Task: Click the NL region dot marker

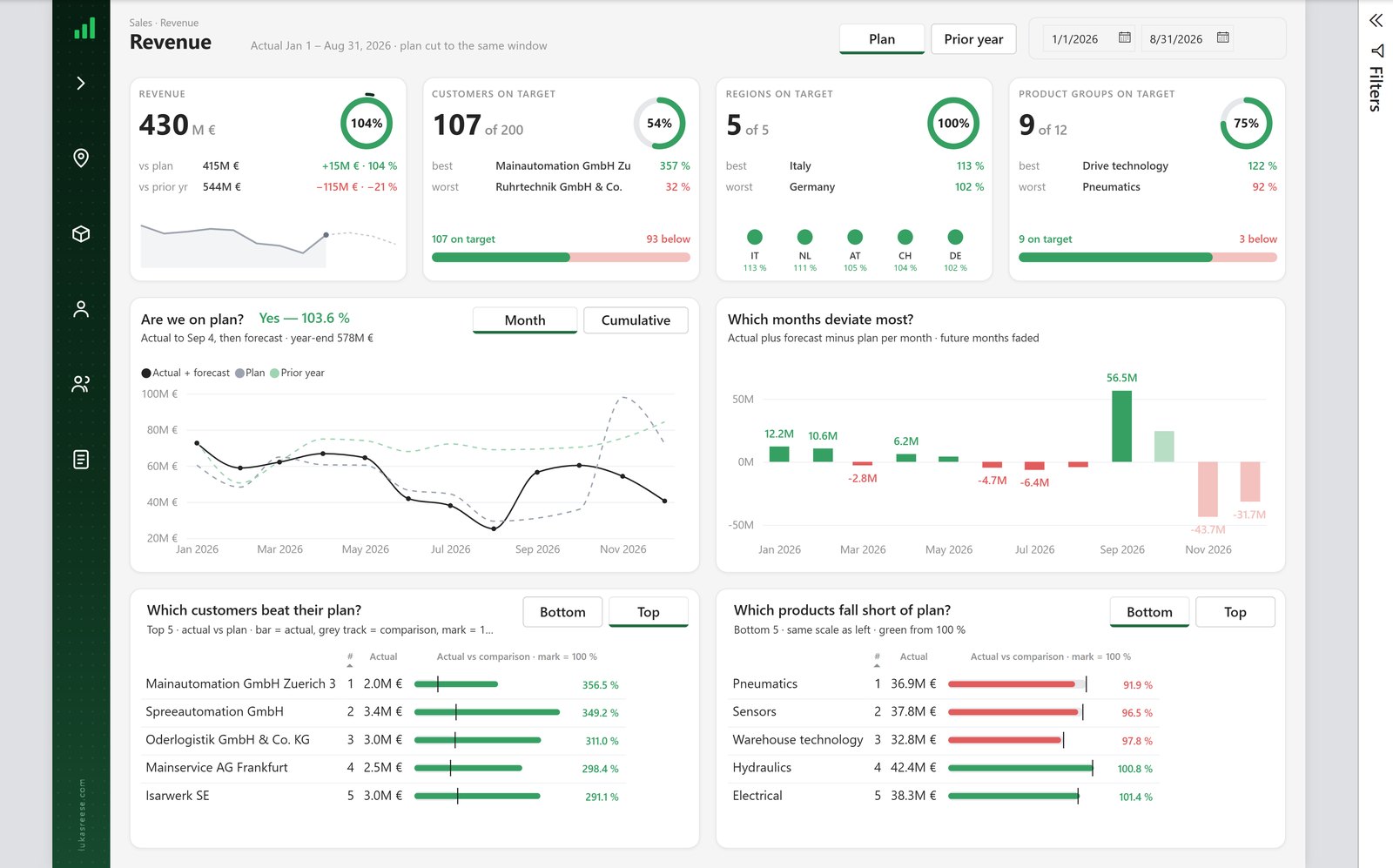Action: coord(805,237)
